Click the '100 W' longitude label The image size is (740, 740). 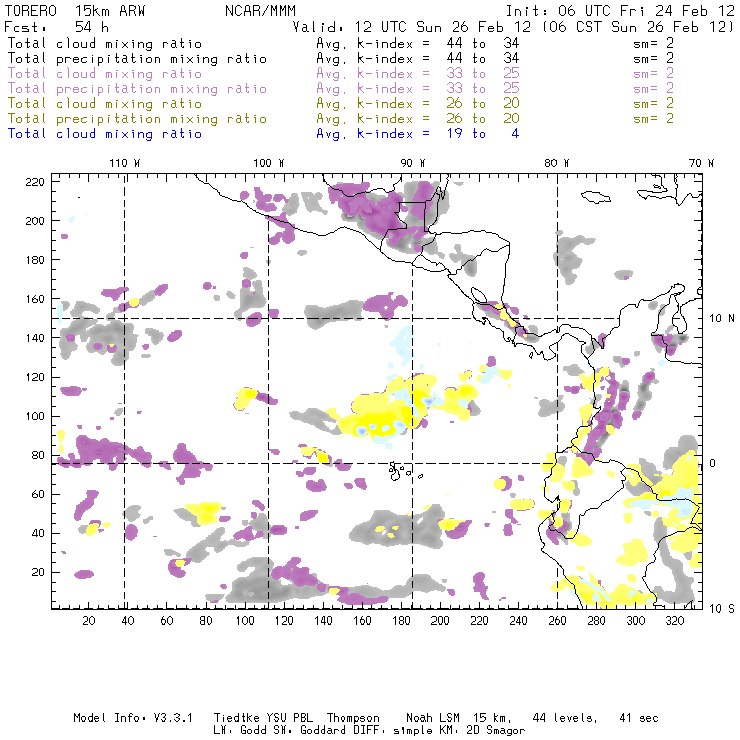[x=269, y=163]
